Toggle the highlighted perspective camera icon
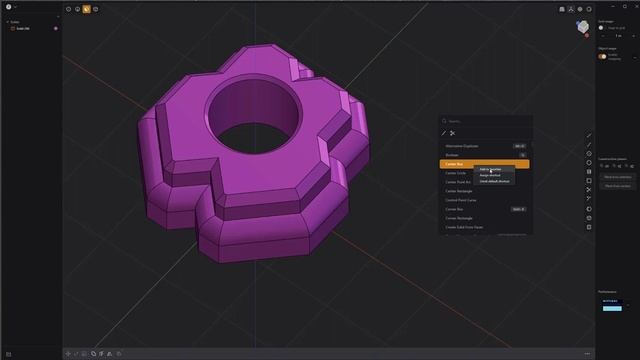640x360 pixels. tap(571, 9)
